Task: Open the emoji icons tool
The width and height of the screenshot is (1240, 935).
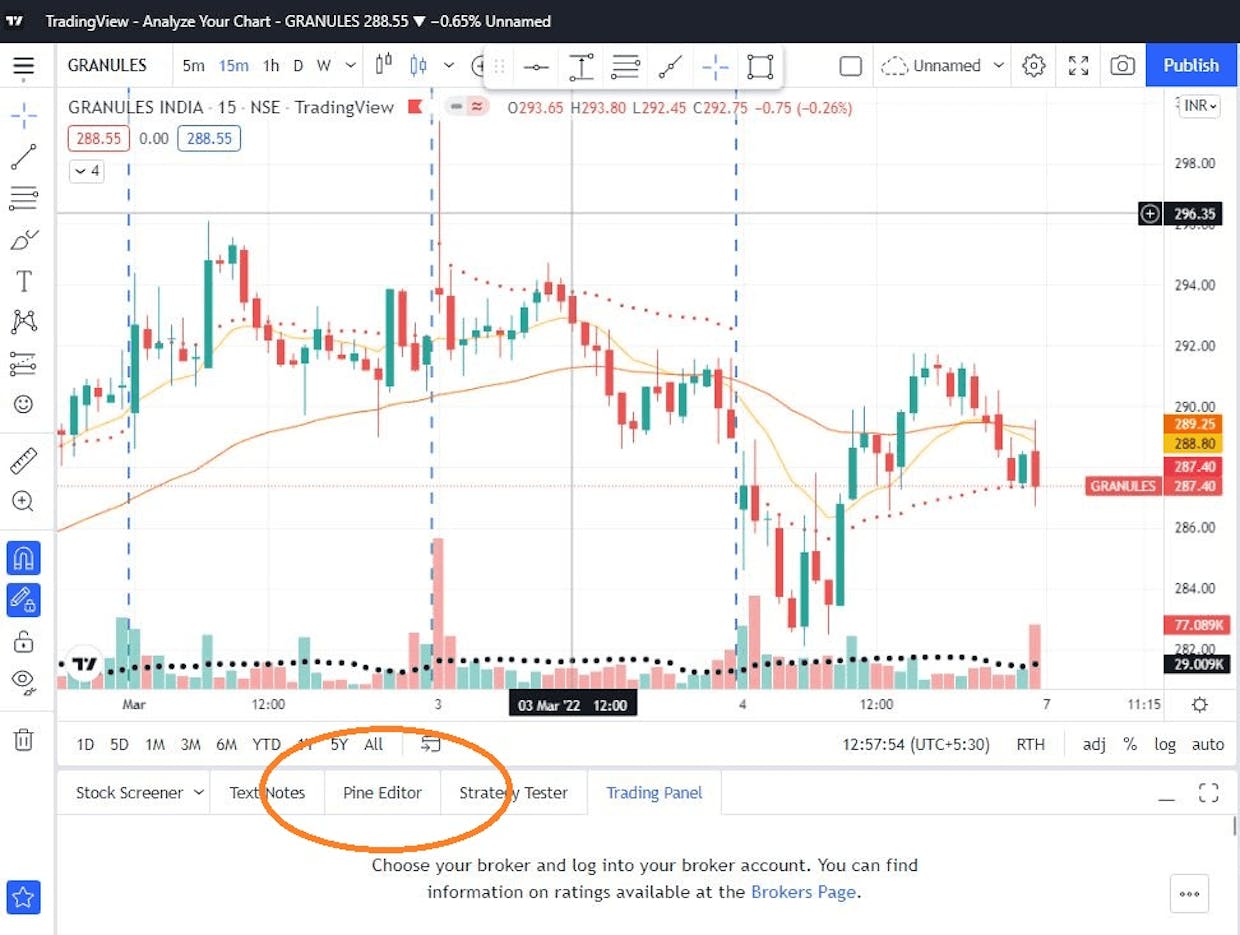Action: coord(23,405)
